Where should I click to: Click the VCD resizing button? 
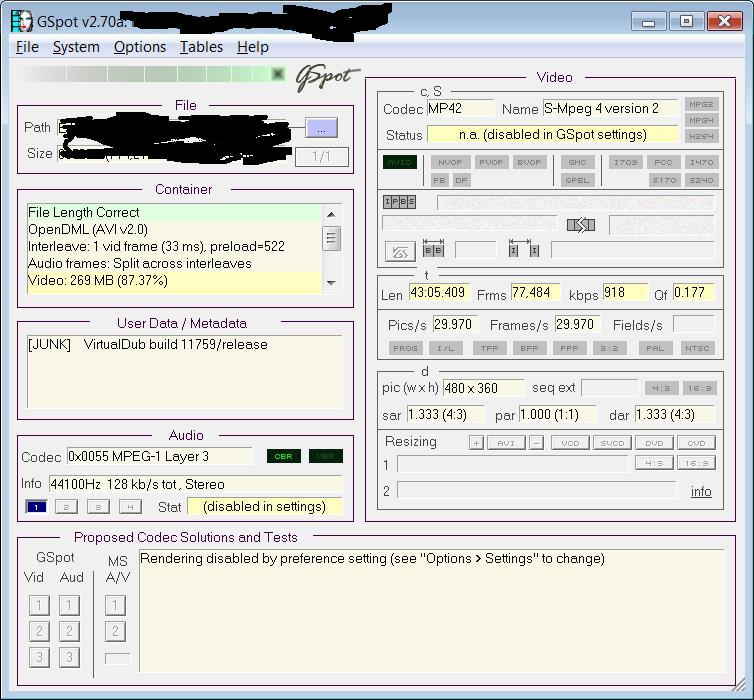tap(571, 443)
